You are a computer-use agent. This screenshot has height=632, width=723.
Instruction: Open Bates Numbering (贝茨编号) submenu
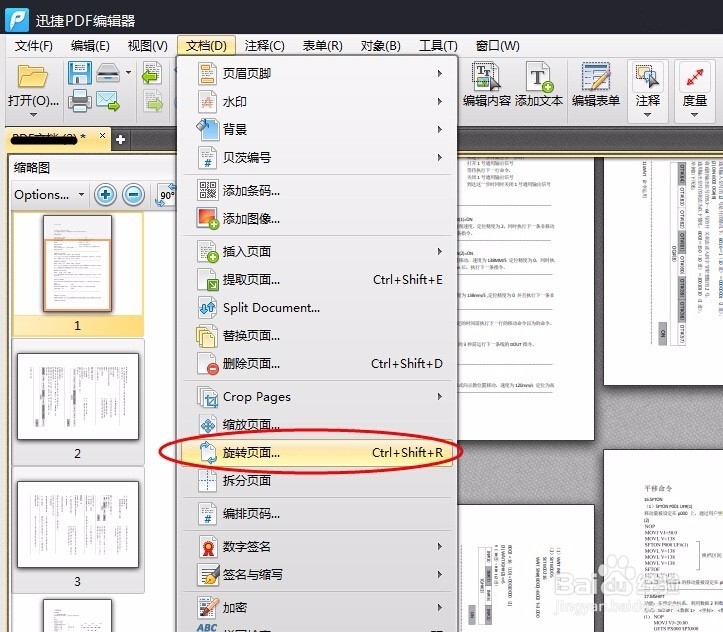click(x=317, y=158)
